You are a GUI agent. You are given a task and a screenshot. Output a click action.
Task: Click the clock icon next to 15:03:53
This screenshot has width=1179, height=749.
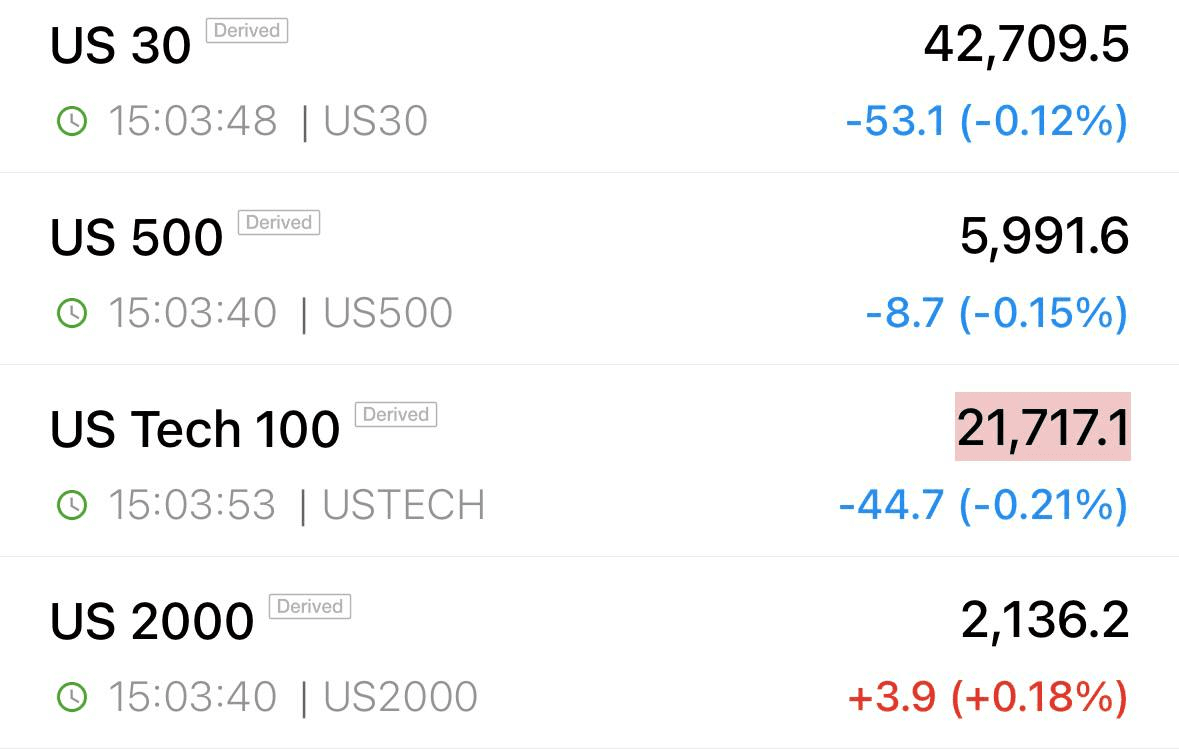click(72, 505)
